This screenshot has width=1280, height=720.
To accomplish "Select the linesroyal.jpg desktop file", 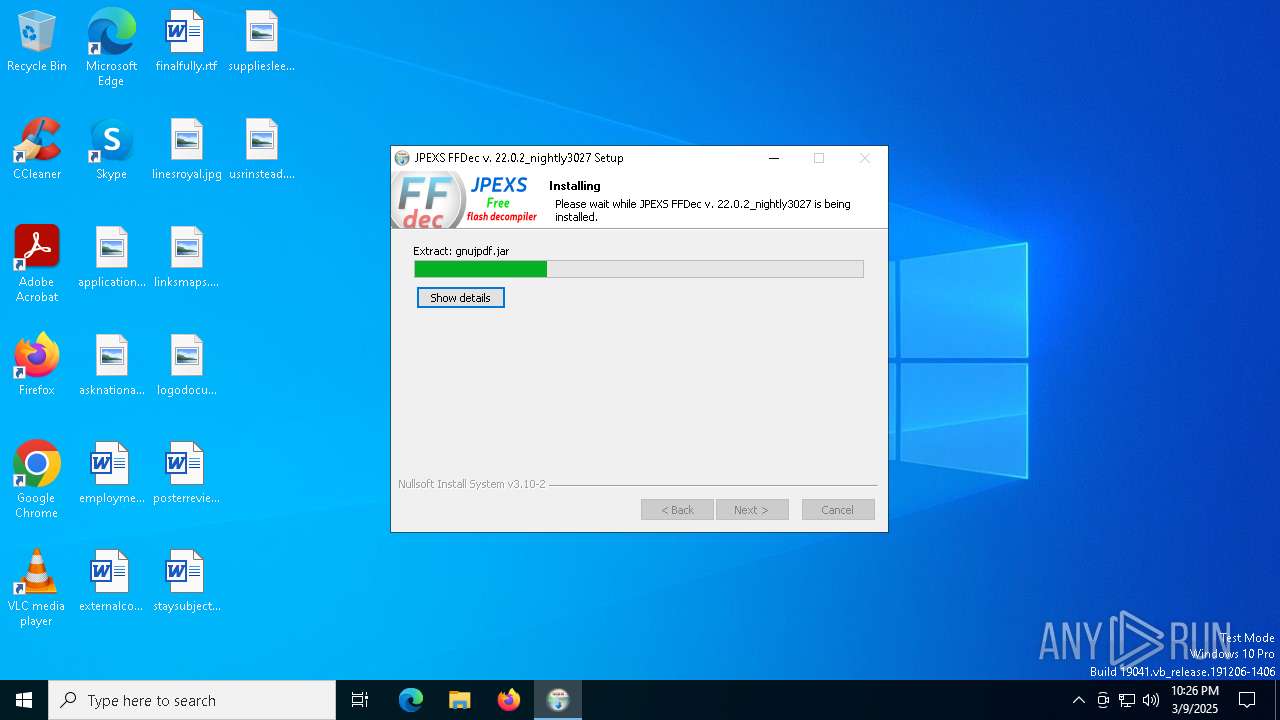I will (186, 149).
